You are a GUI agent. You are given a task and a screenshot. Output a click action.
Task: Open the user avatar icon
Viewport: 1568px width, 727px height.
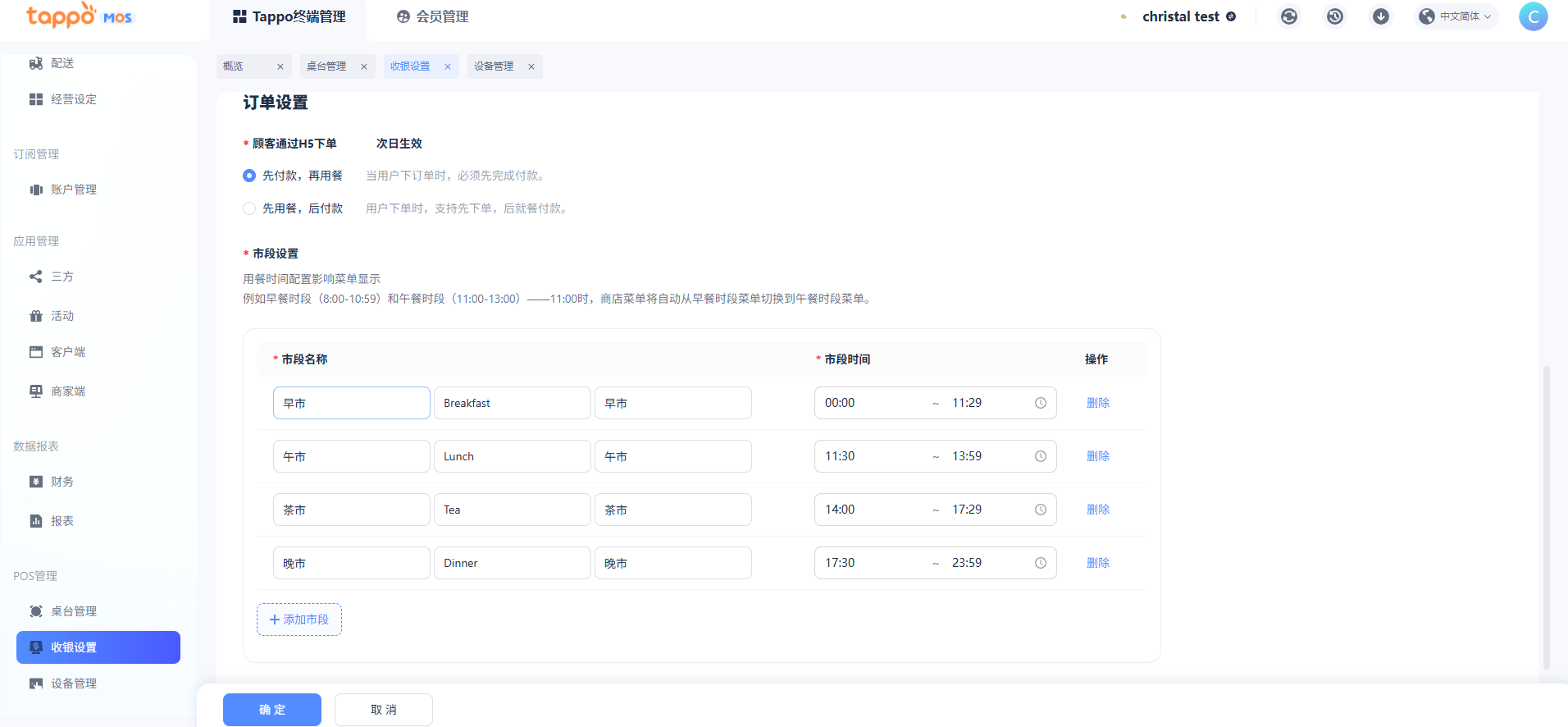[1533, 16]
